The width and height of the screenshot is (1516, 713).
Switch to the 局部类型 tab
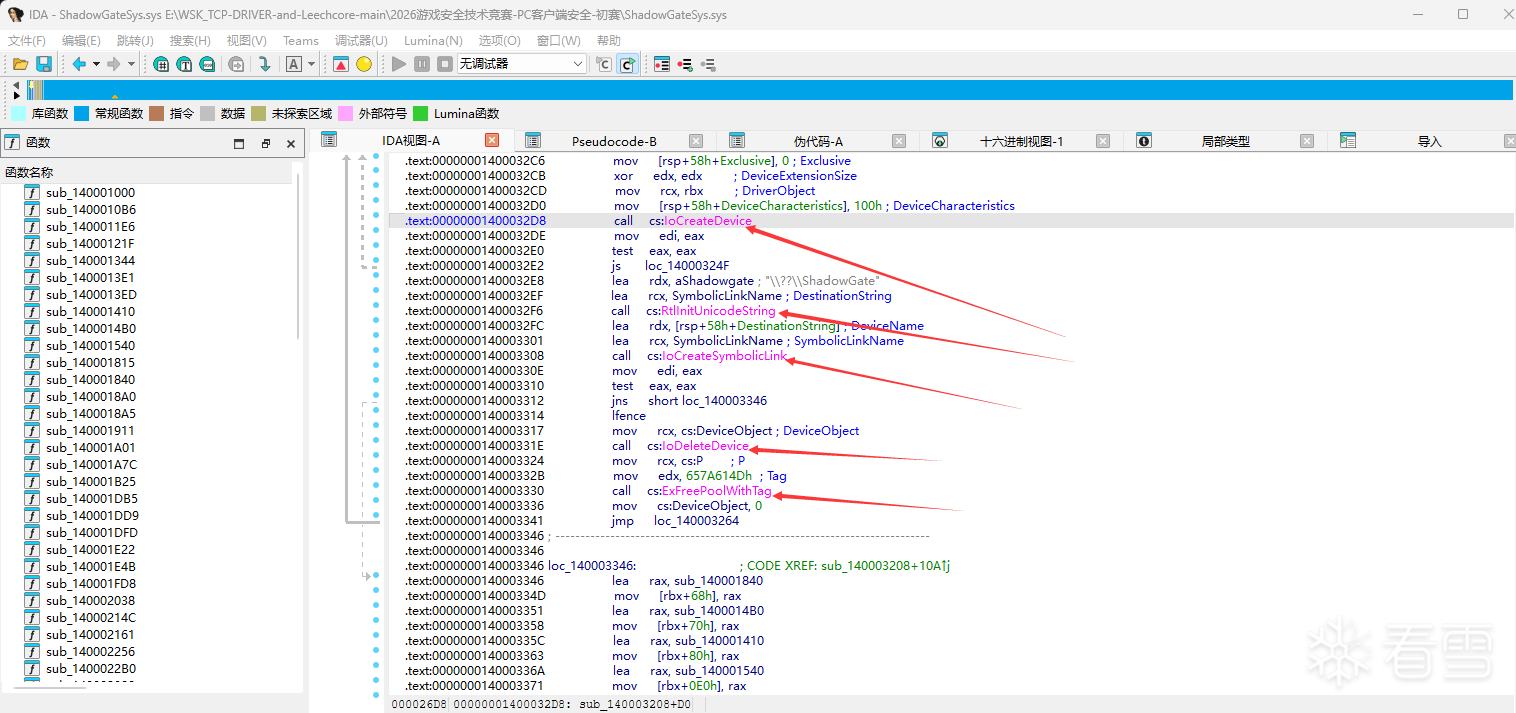1225,141
